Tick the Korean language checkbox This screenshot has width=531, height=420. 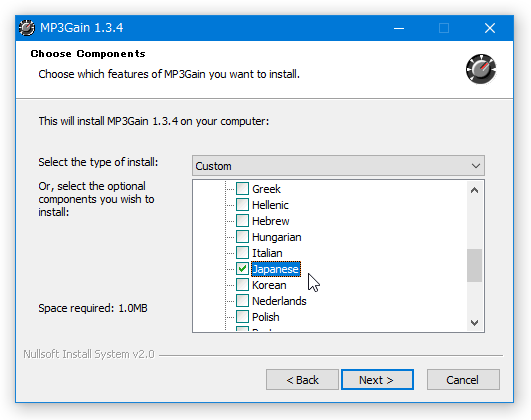click(x=242, y=285)
